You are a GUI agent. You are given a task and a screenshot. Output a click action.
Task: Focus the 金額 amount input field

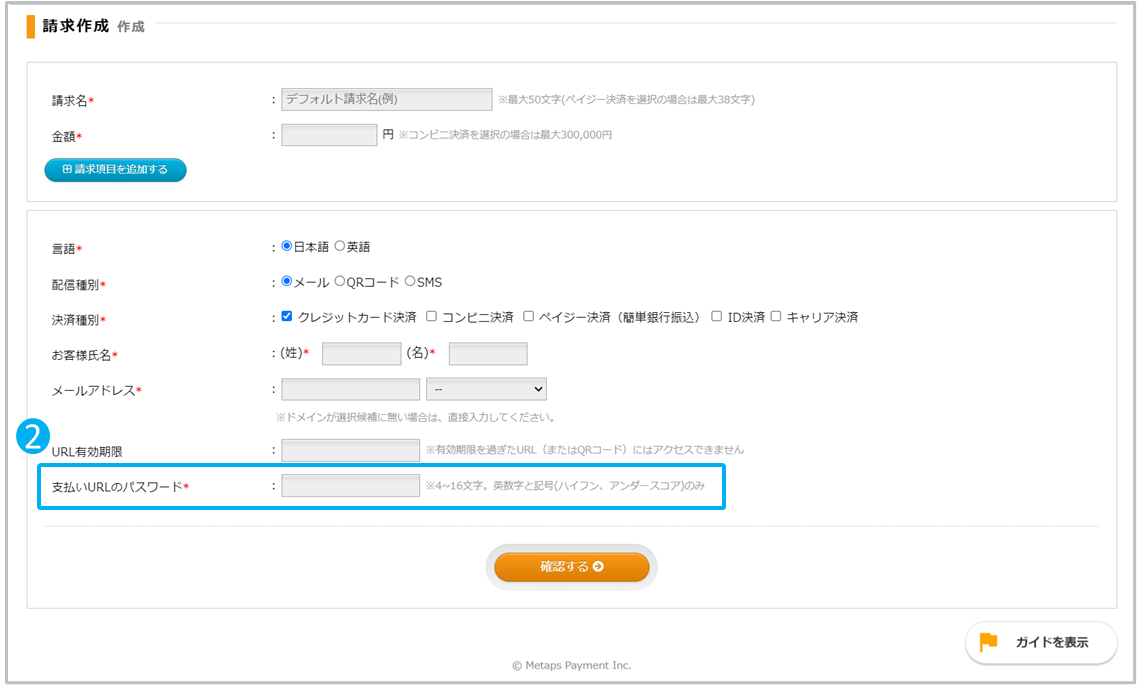[x=329, y=134]
